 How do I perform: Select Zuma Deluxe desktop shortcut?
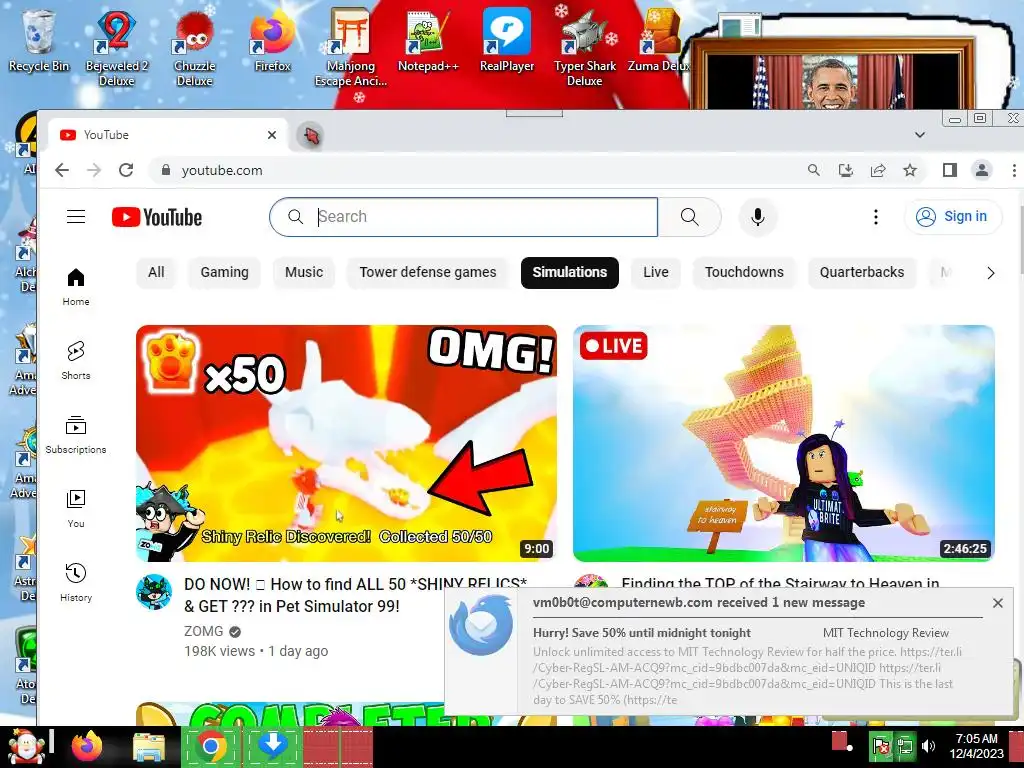click(x=660, y=39)
